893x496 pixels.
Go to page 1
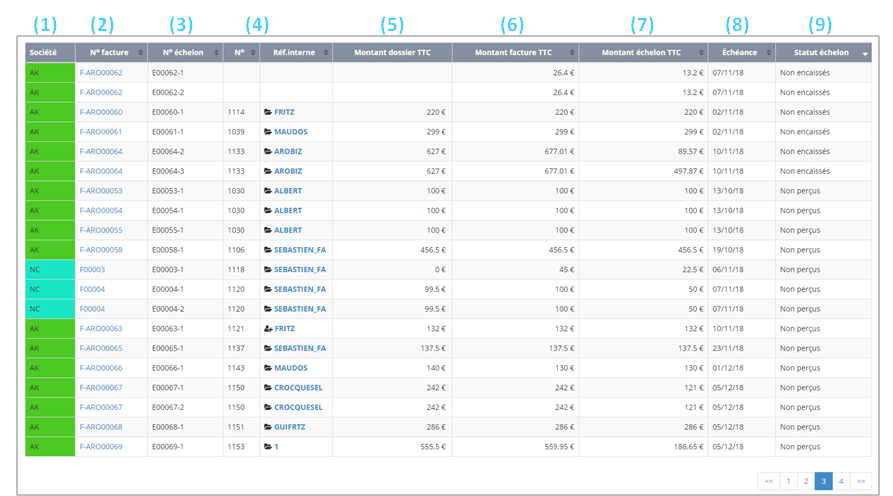point(788,481)
